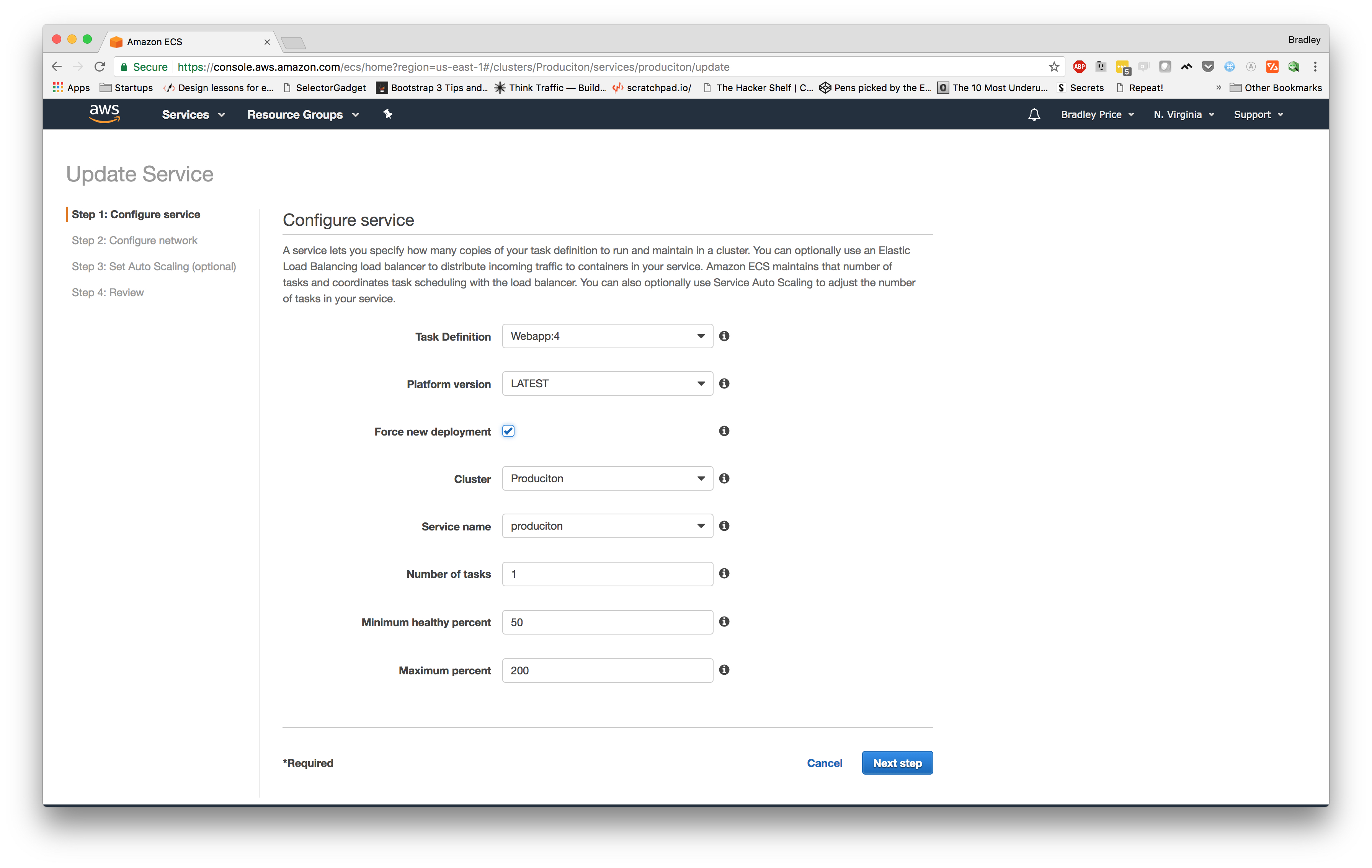This screenshot has width=1372, height=868.
Task: Open the Chrome three-dot menu
Action: pyautogui.click(x=1315, y=67)
